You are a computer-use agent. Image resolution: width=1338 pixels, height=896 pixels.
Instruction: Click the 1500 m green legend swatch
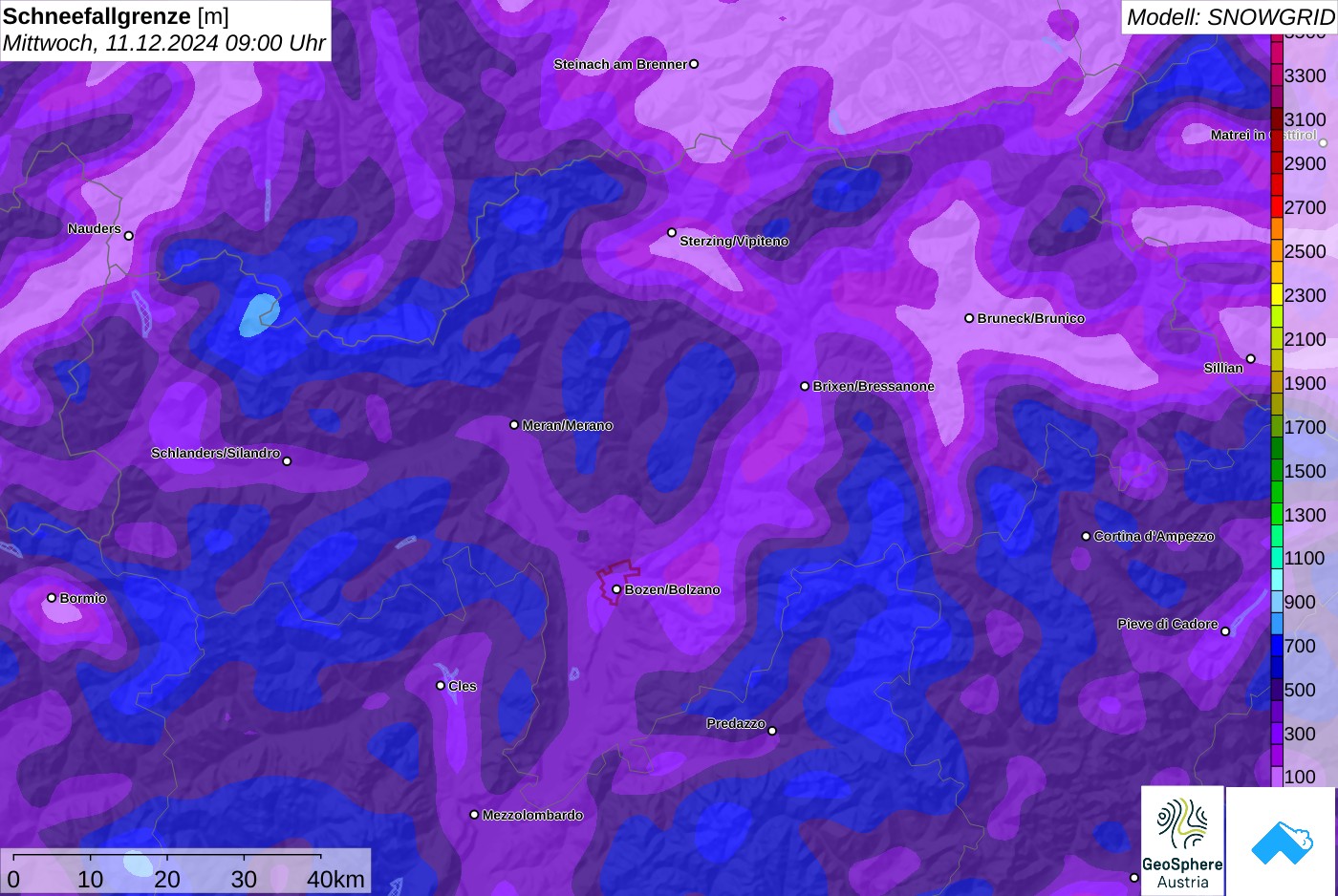[1277, 471]
